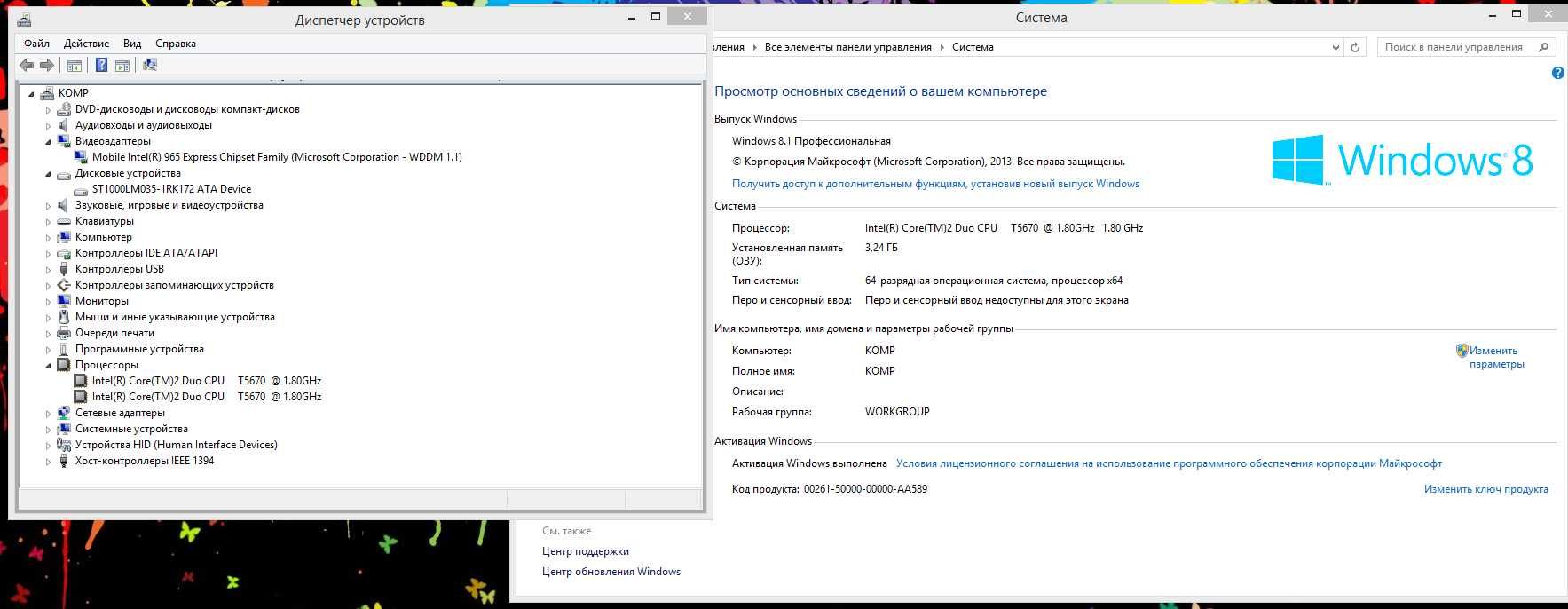Open Центр поддержки link
The height and width of the screenshot is (609, 1568).
coord(586,551)
